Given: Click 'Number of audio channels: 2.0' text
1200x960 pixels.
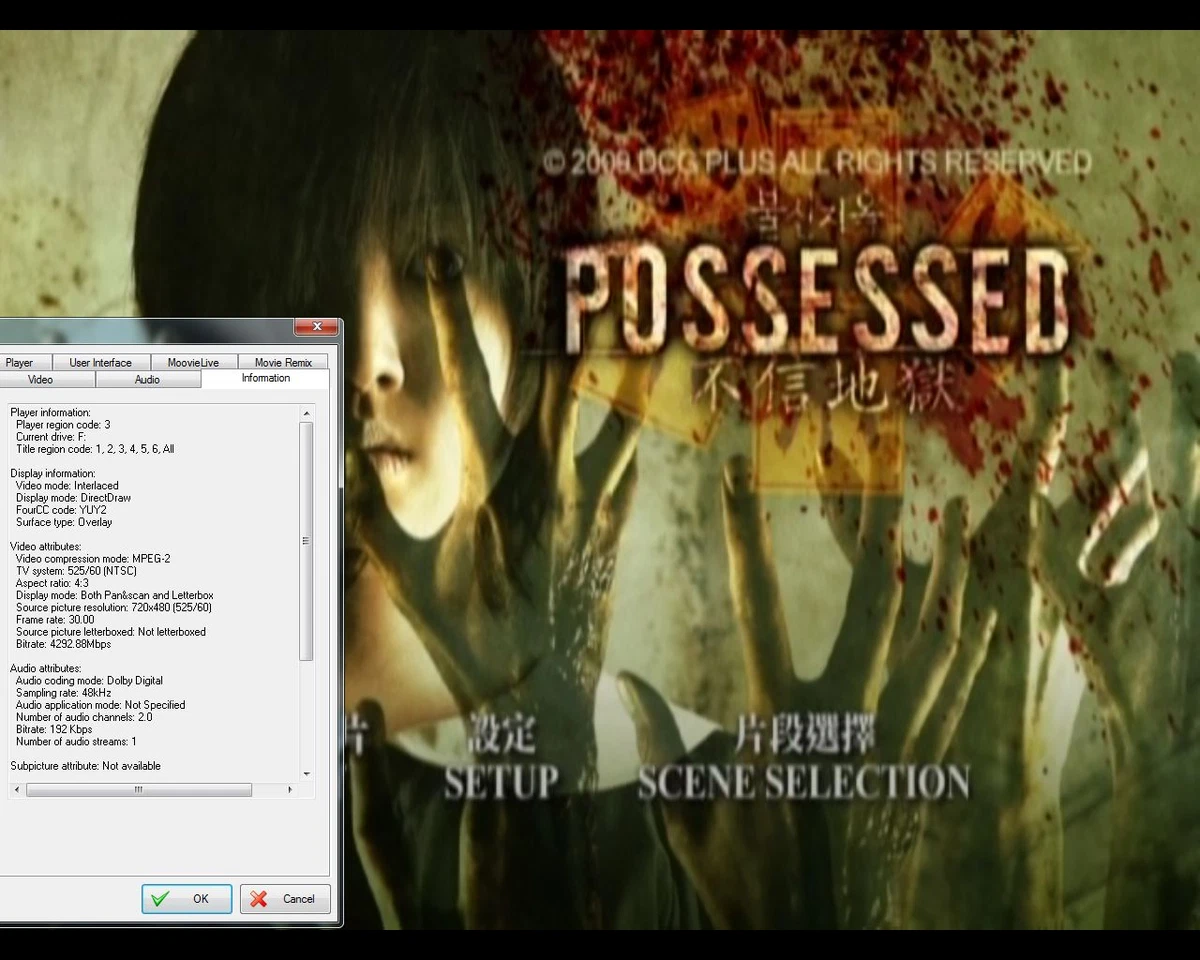Looking at the screenshot, I should (84, 717).
